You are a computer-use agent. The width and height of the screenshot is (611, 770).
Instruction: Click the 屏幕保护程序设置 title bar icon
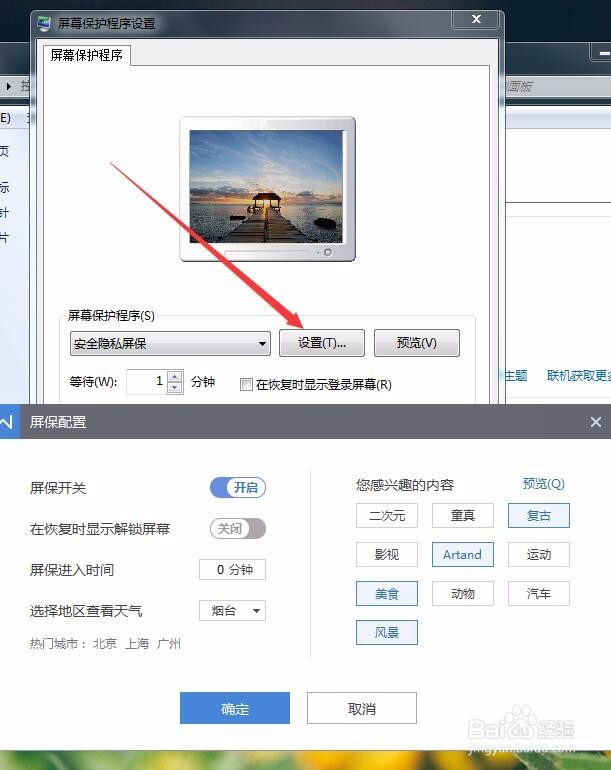pos(45,23)
